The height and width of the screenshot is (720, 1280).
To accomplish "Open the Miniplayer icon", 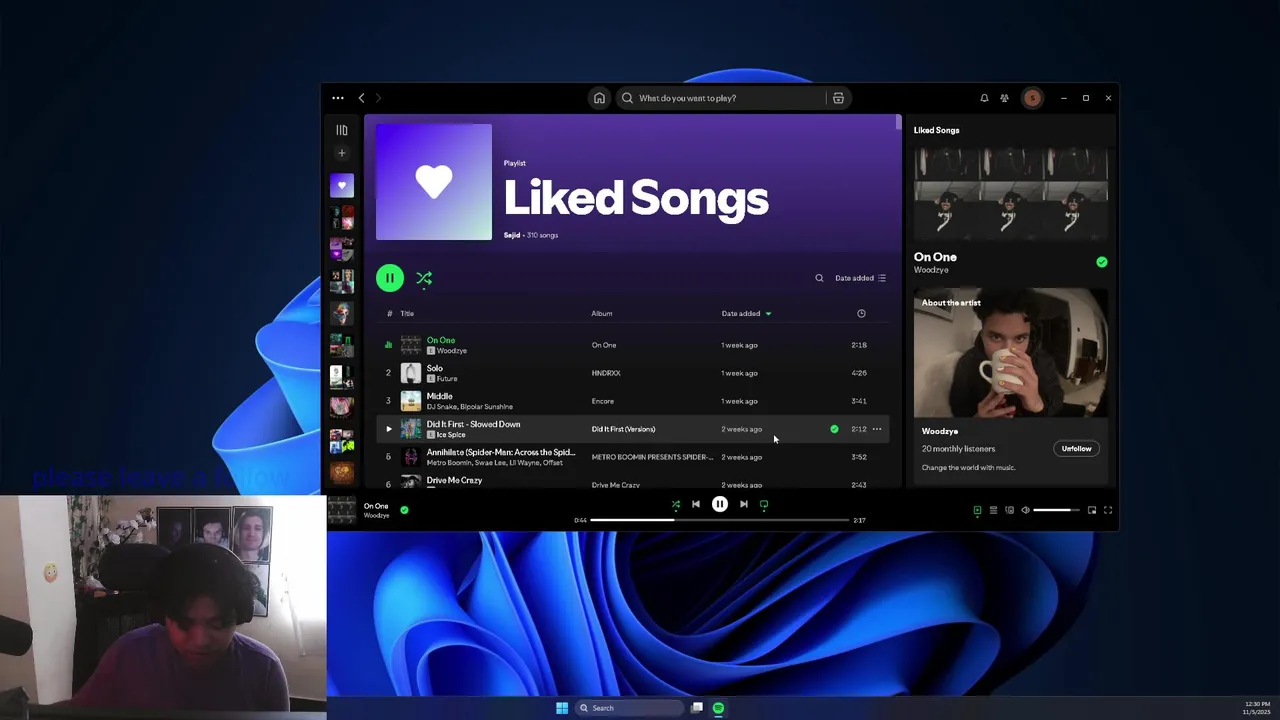I will pyautogui.click(x=1092, y=510).
